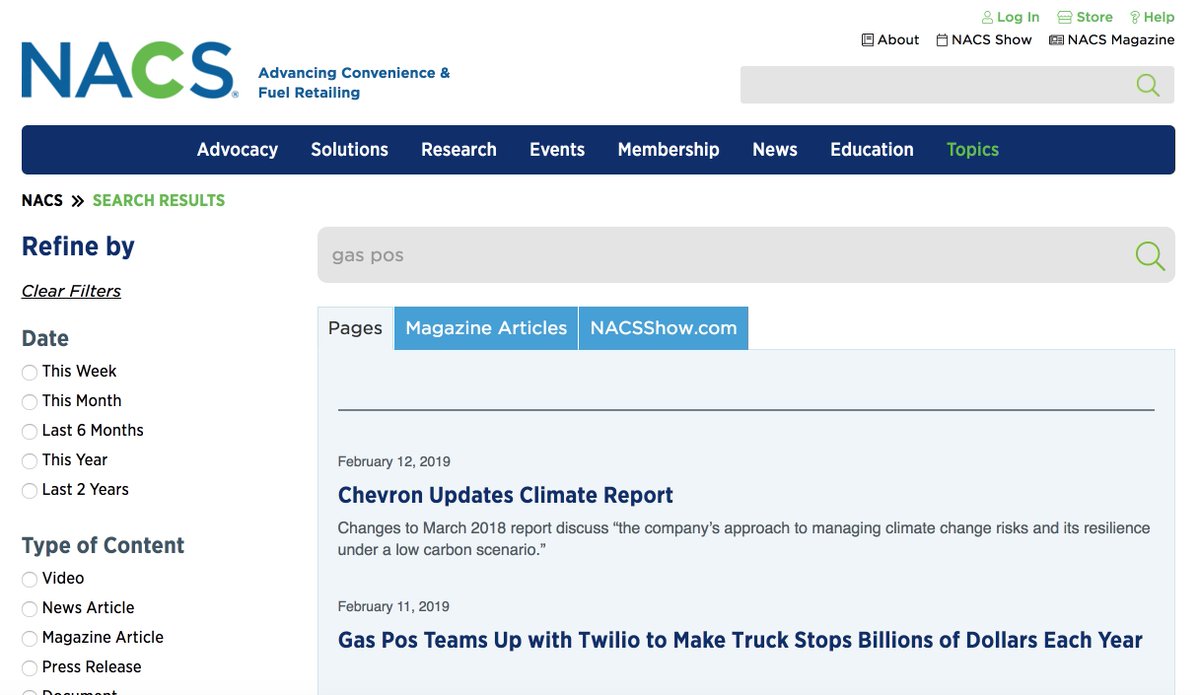Screen dimensions: 1200x695
Task: Click the About page icon
Action: (x=867, y=40)
